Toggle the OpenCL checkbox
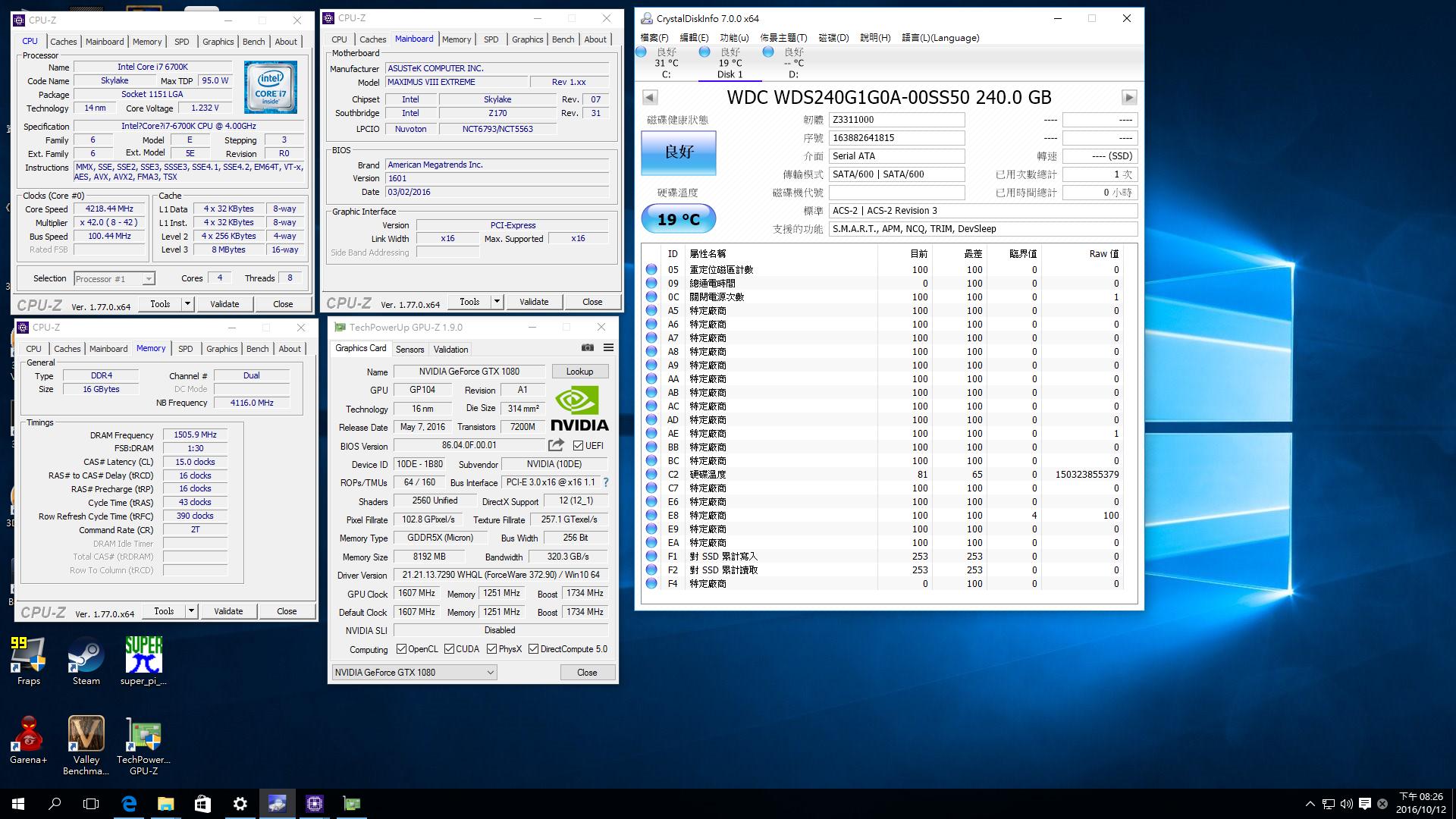This screenshot has width=1456, height=819. 402,649
